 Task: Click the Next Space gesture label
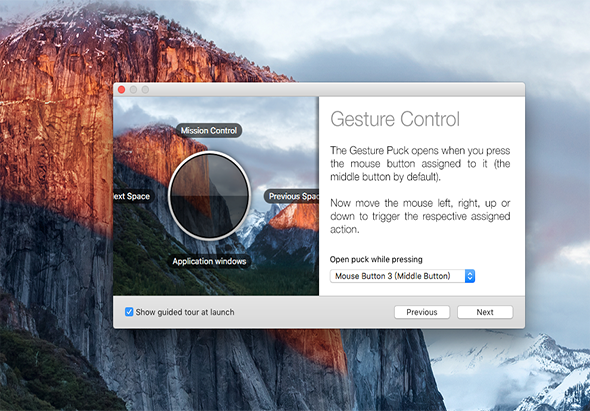point(133,196)
